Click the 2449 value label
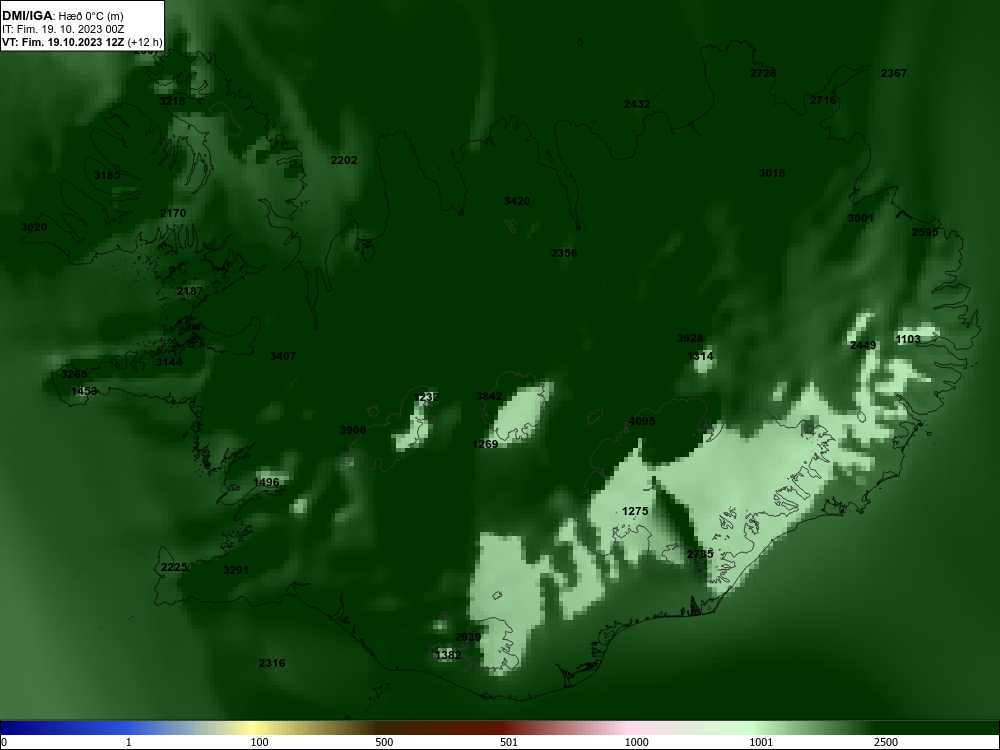The height and width of the screenshot is (750, 1000). pos(863,345)
